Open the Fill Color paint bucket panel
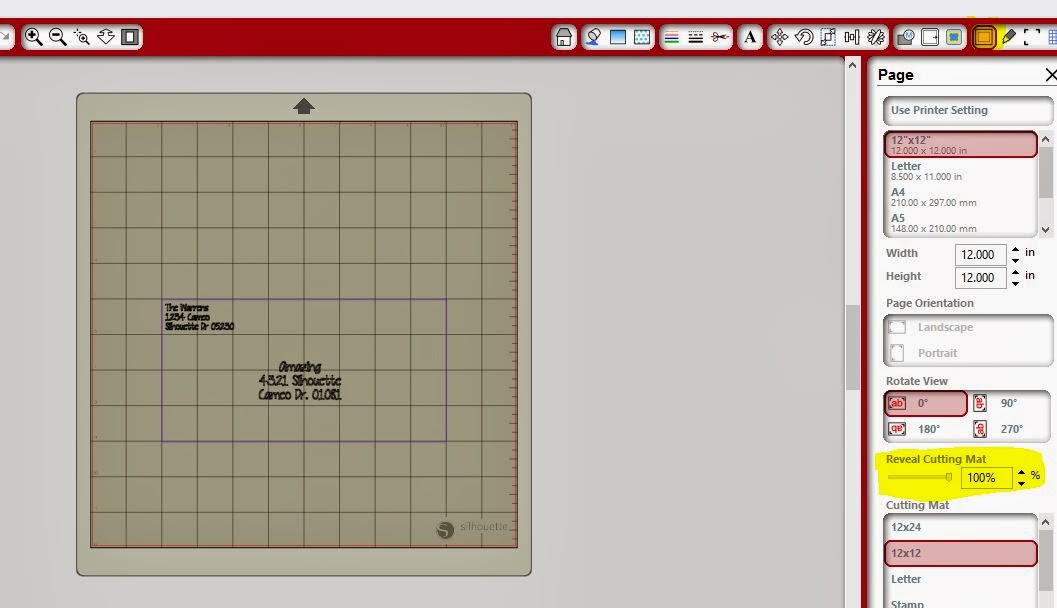Screen dimensions: 1057x608 click(594, 37)
